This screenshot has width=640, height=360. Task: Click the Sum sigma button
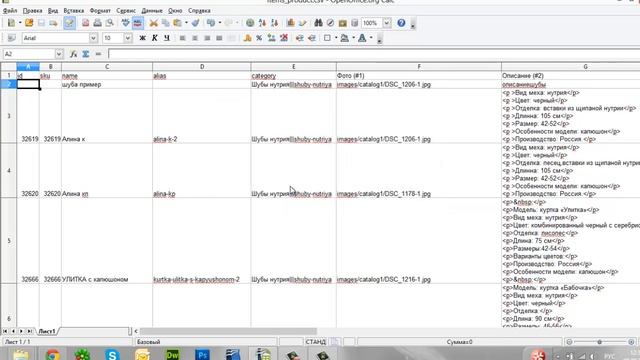point(86,54)
